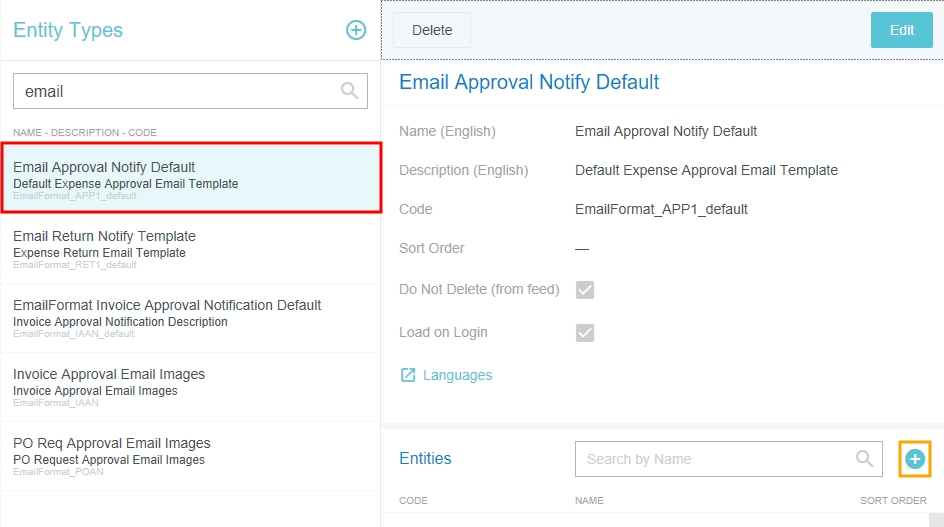Select PO Req Approval Email Images entry

(190, 456)
